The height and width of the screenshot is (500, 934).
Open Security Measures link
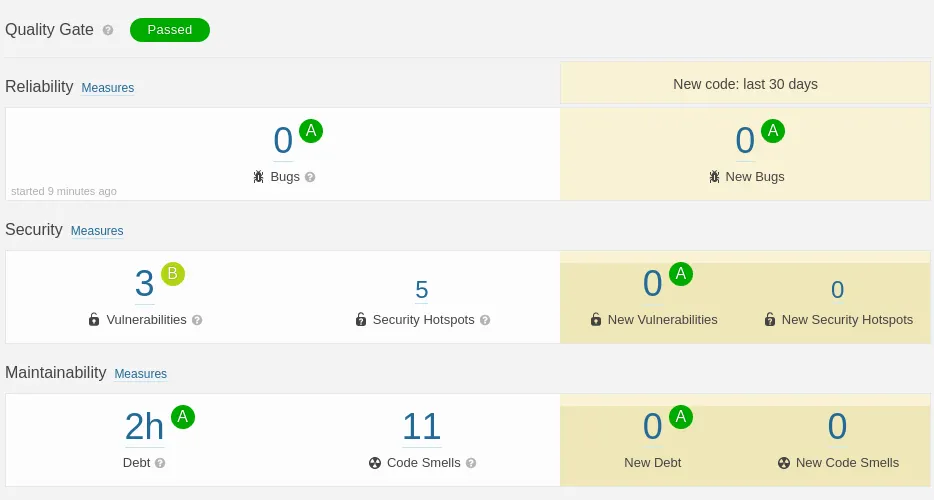(97, 231)
